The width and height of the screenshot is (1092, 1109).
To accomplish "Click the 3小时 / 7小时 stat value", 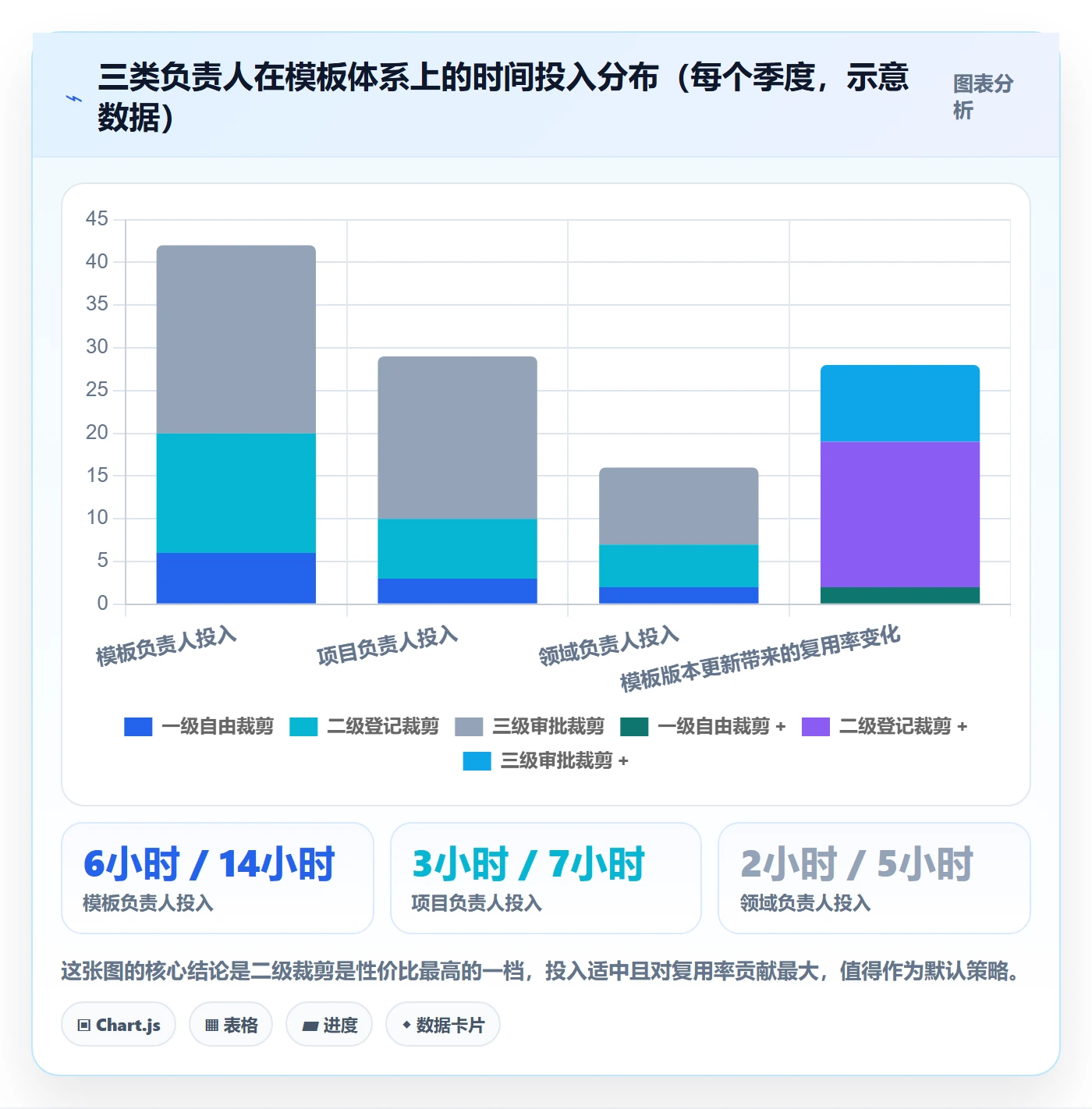I will tap(528, 864).
